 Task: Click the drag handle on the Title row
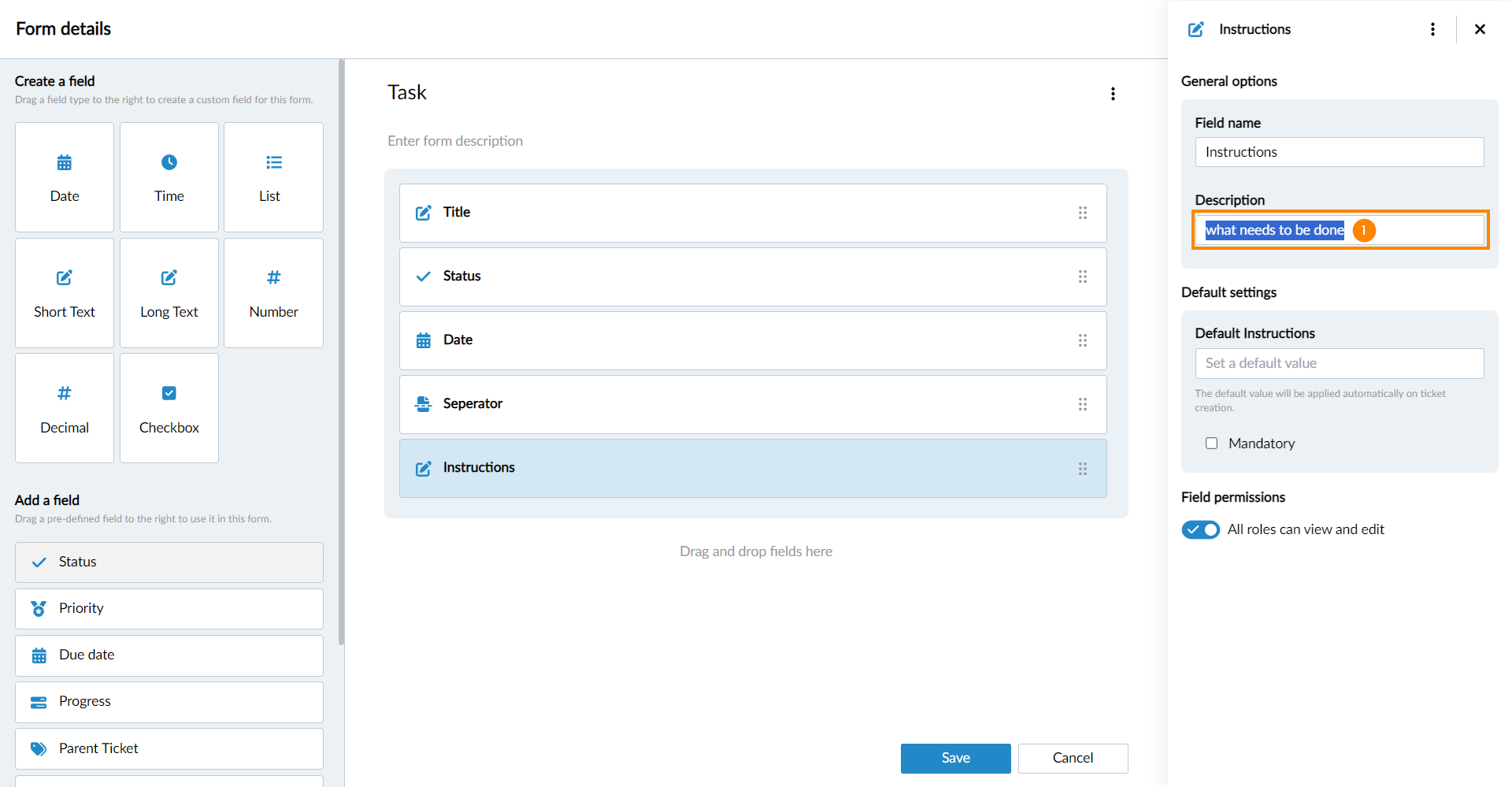pyautogui.click(x=1082, y=213)
